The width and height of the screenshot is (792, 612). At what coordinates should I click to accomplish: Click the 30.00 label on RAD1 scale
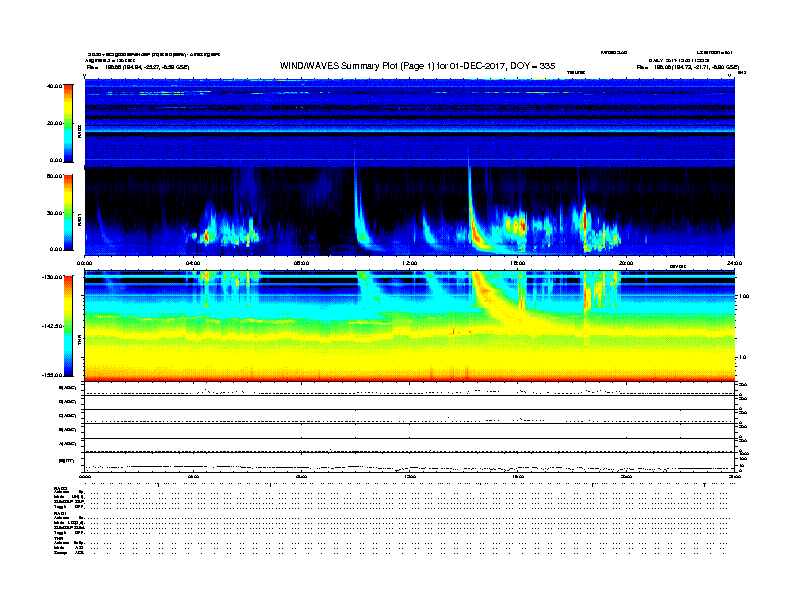pos(54,213)
